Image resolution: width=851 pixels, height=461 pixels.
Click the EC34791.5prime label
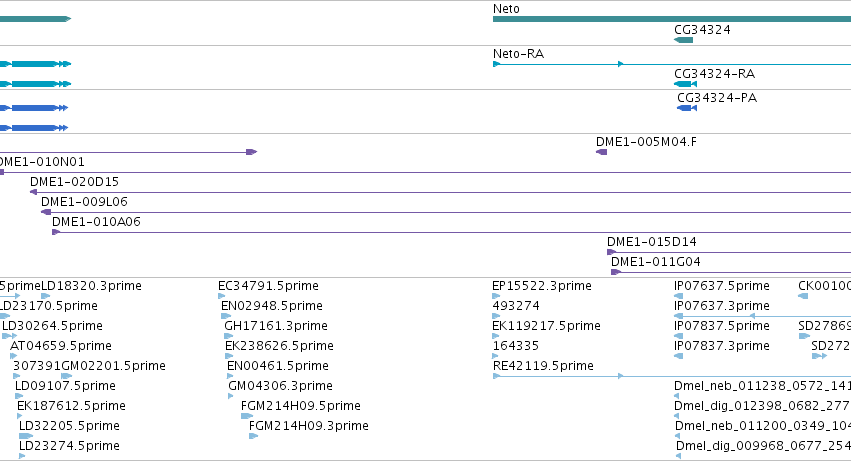(268, 286)
